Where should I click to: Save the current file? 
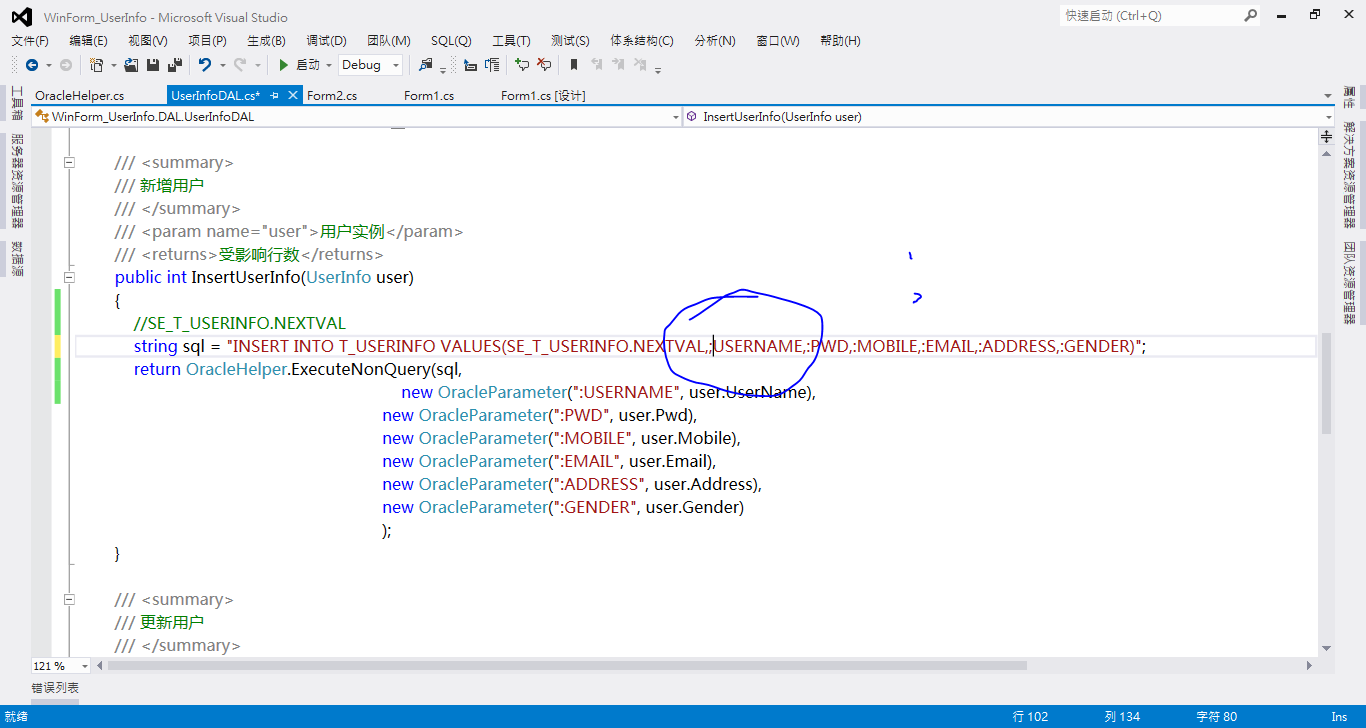click(x=150, y=65)
